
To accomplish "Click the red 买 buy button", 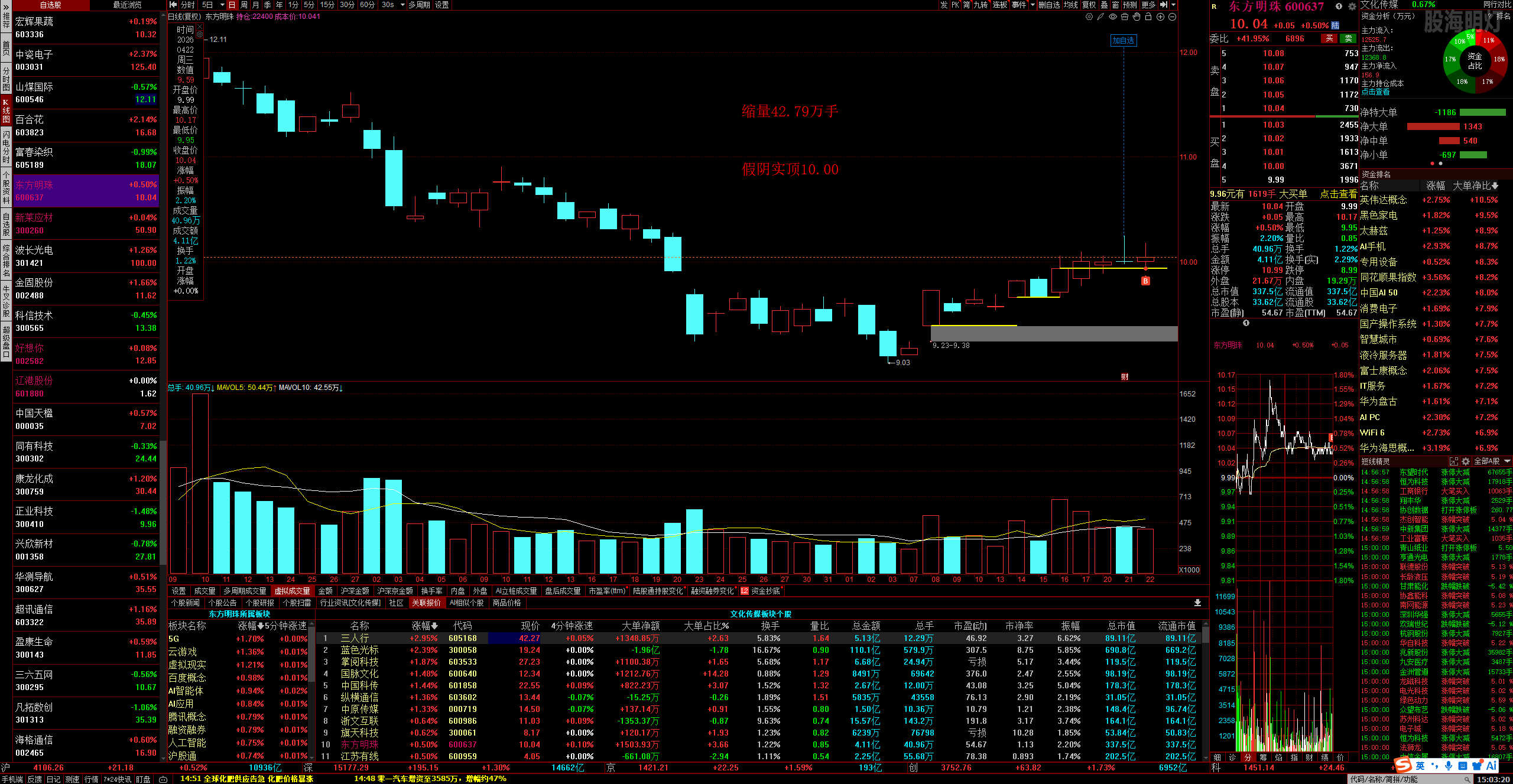I will (1329, 38).
